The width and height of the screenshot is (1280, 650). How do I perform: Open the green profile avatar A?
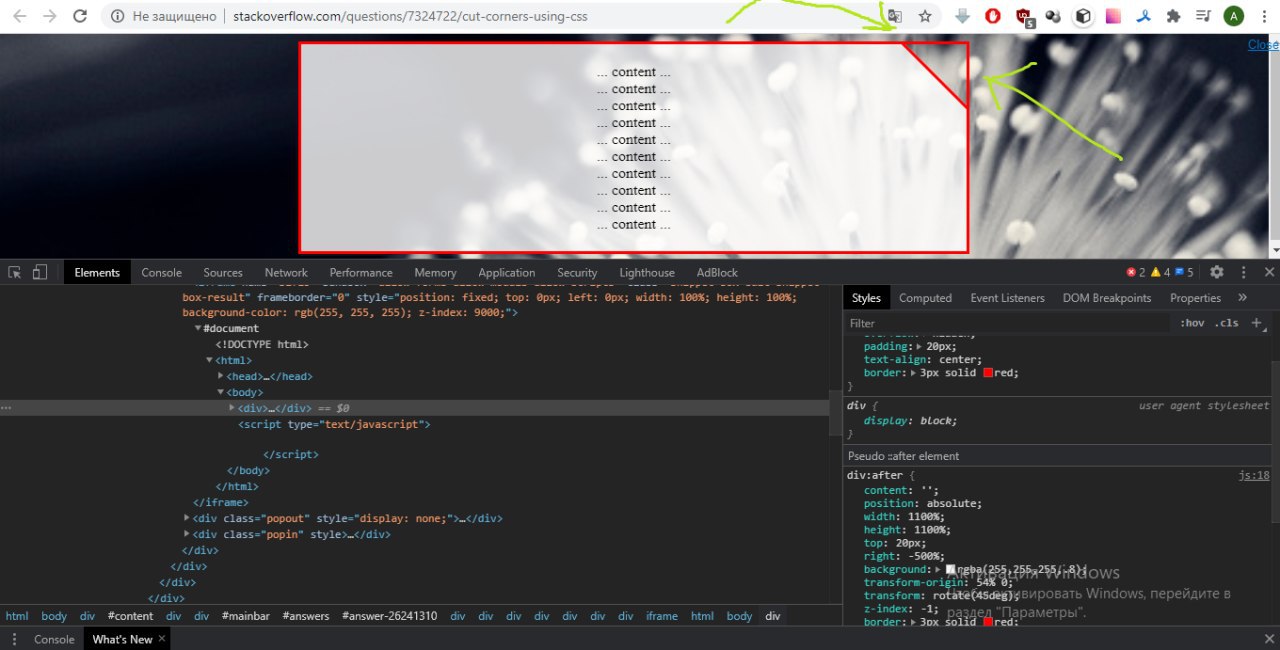click(1235, 16)
